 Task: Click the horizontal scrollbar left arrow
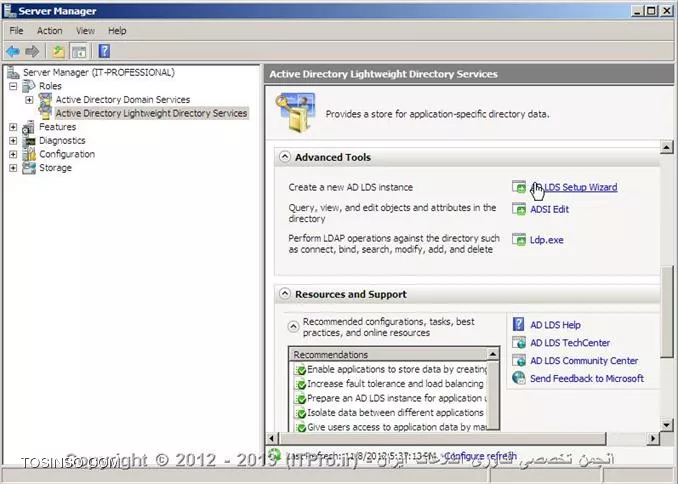coord(271,438)
